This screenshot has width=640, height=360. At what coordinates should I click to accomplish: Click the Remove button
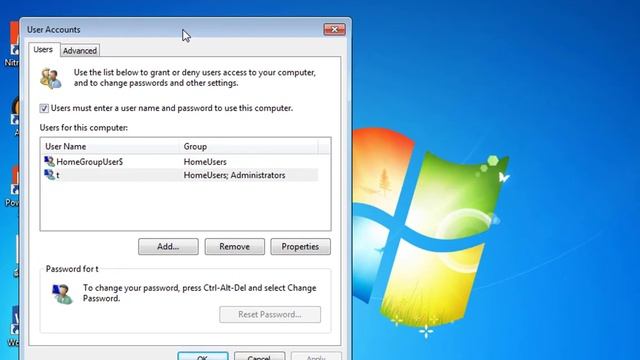tap(235, 247)
